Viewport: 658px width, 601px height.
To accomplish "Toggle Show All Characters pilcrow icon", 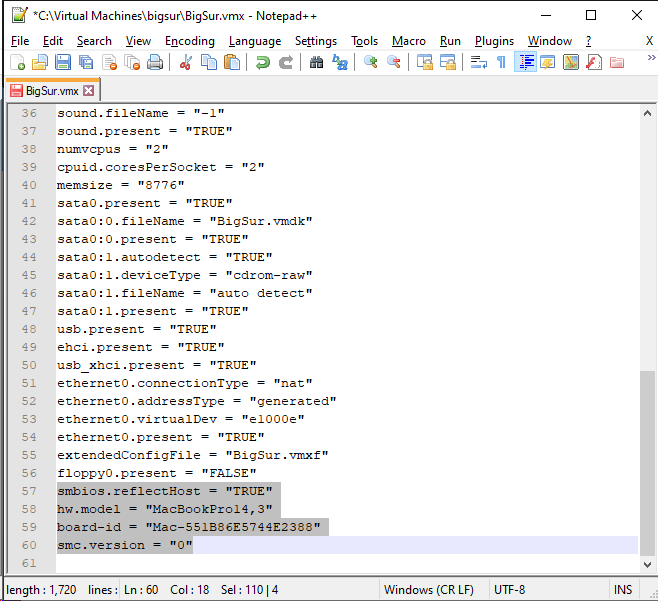I will pos(501,63).
